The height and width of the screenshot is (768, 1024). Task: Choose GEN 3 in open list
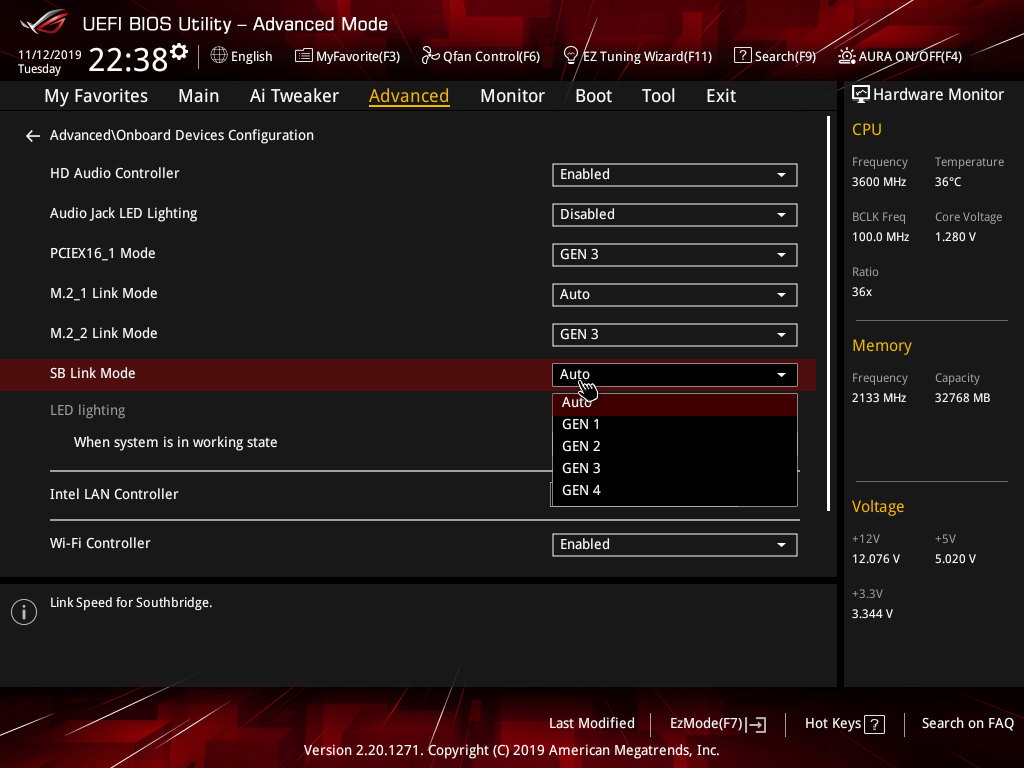pyautogui.click(x=675, y=469)
